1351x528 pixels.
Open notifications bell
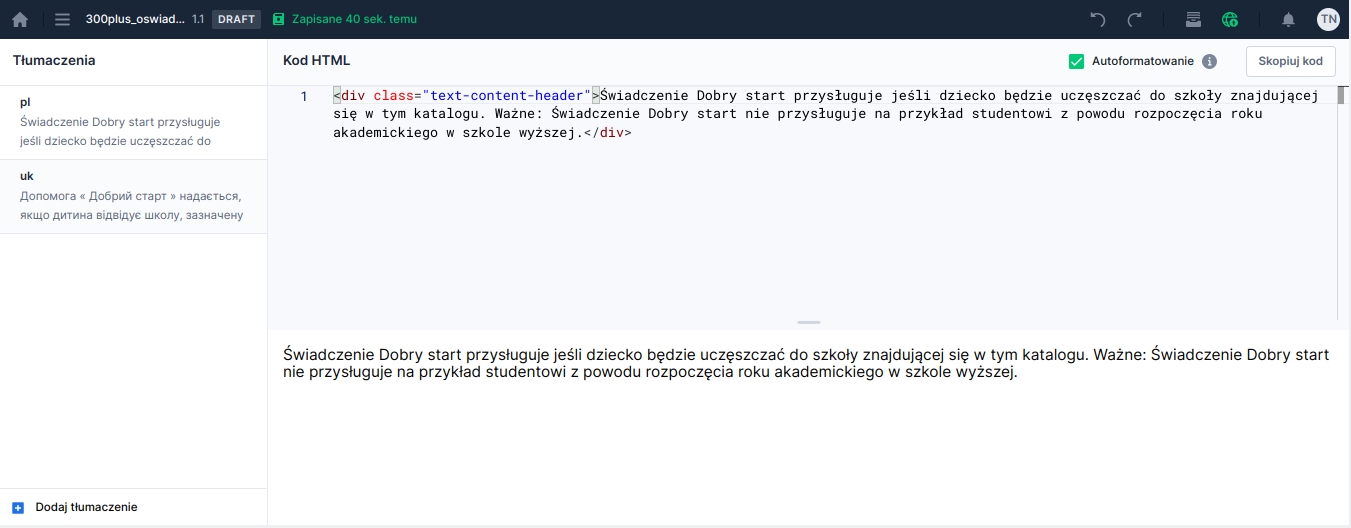[1289, 19]
